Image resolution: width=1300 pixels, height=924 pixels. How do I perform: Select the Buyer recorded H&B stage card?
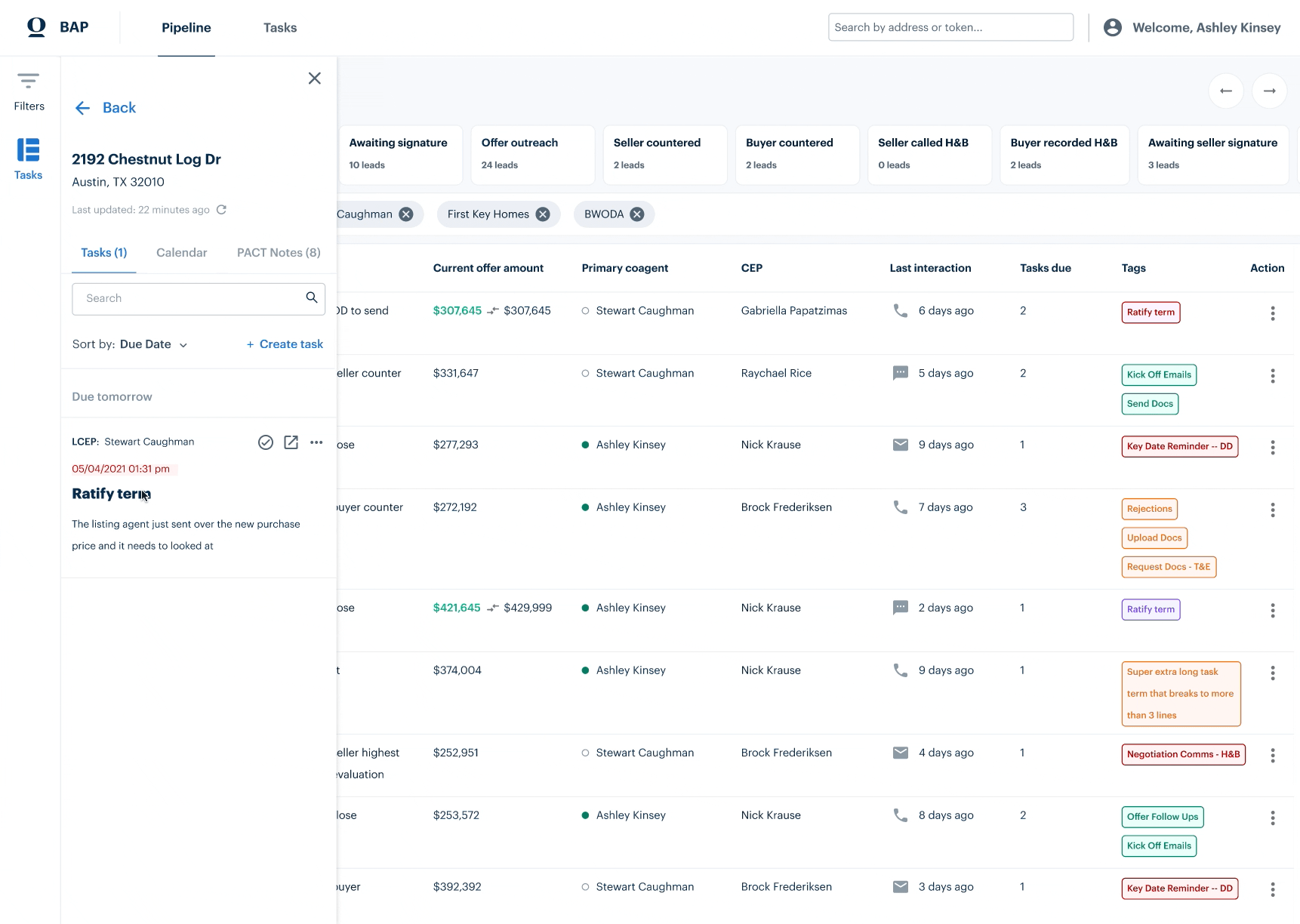tap(1064, 155)
